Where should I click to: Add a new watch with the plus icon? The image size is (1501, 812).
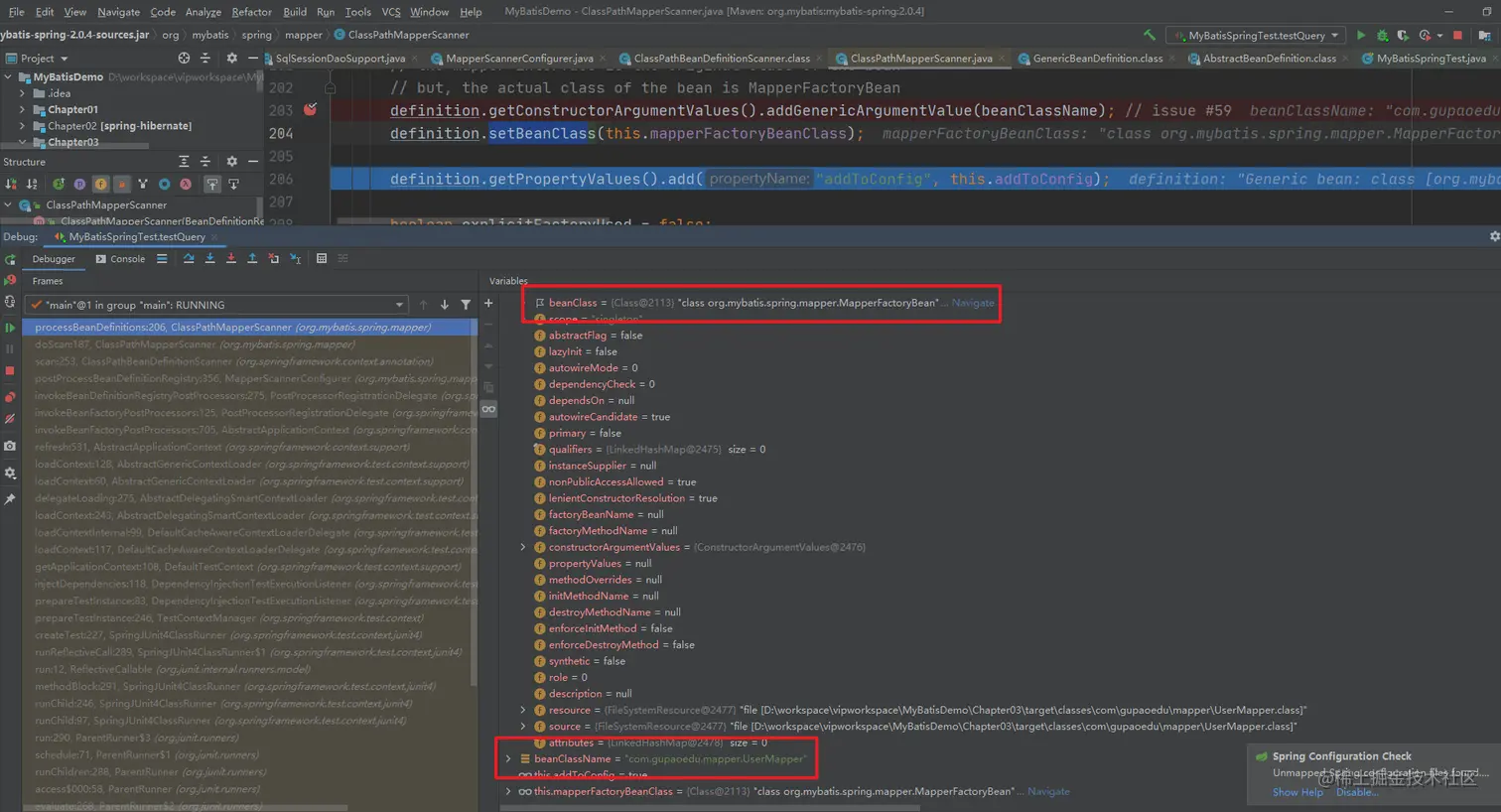(x=488, y=304)
